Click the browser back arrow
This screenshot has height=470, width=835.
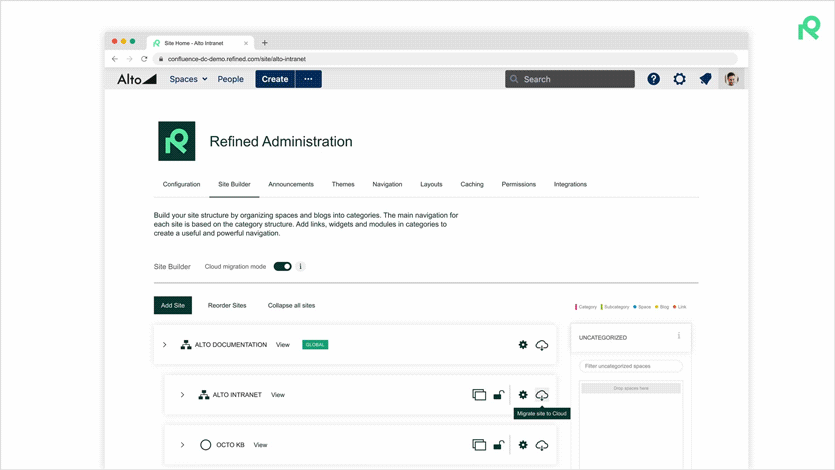(x=115, y=59)
